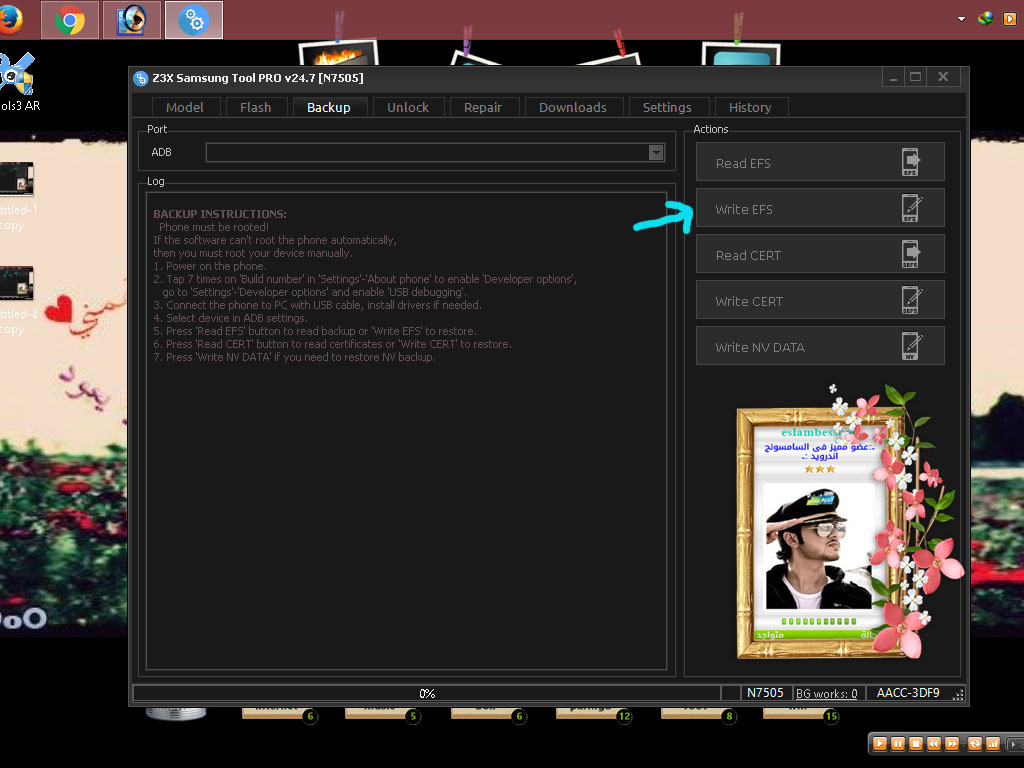Open the Firefox browser from the top bar

[x=9, y=20]
